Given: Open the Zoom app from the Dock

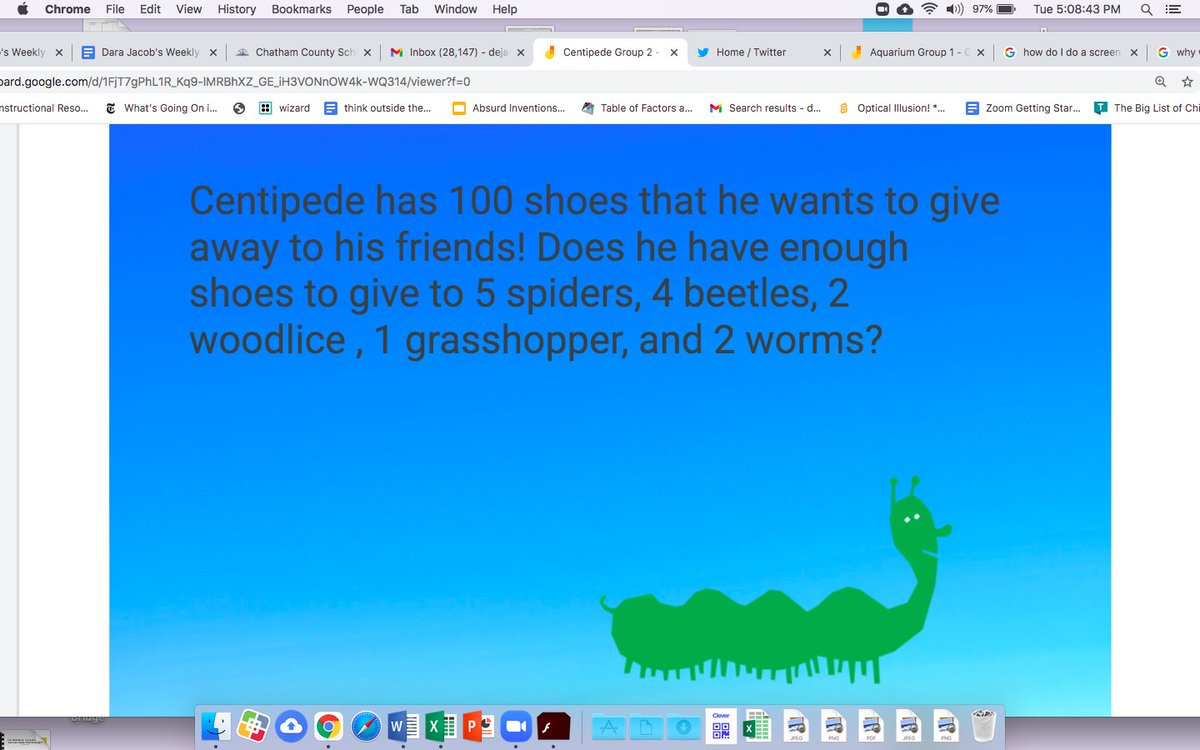Looking at the screenshot, I should (515, 726).
